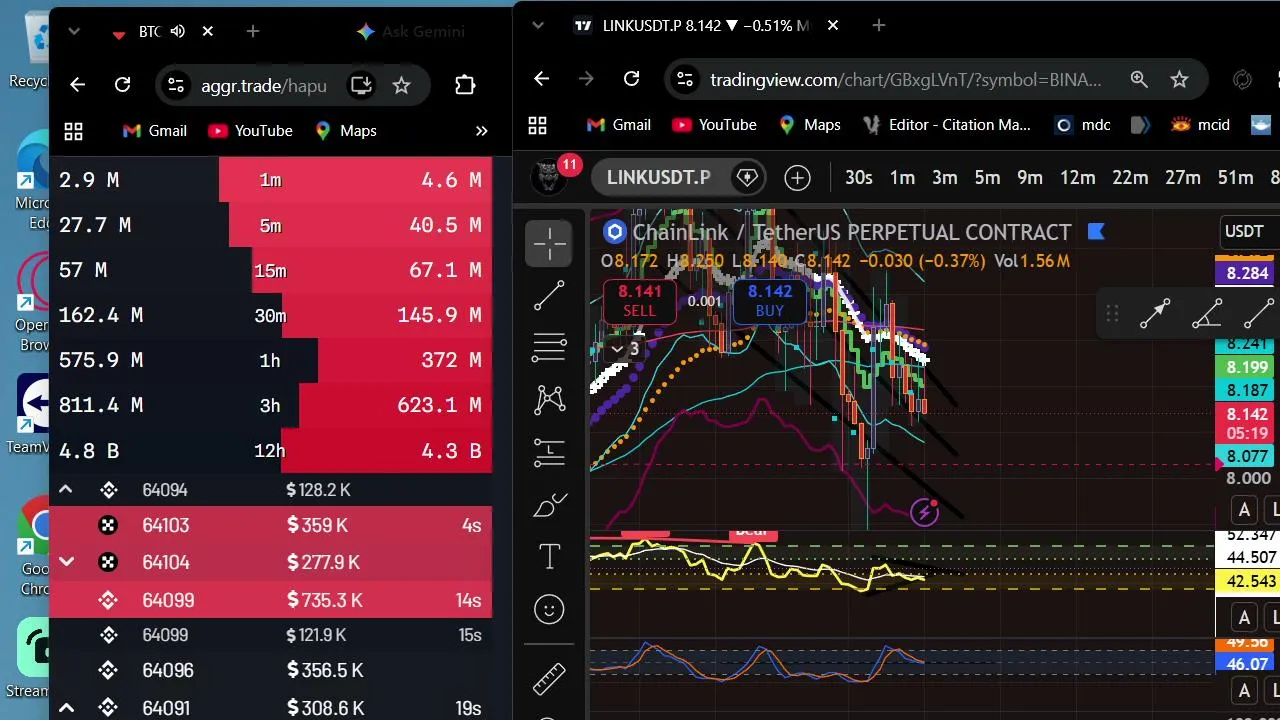Select the crosshair cursor tool
The image size is (1280, 720).
(549, 243)
